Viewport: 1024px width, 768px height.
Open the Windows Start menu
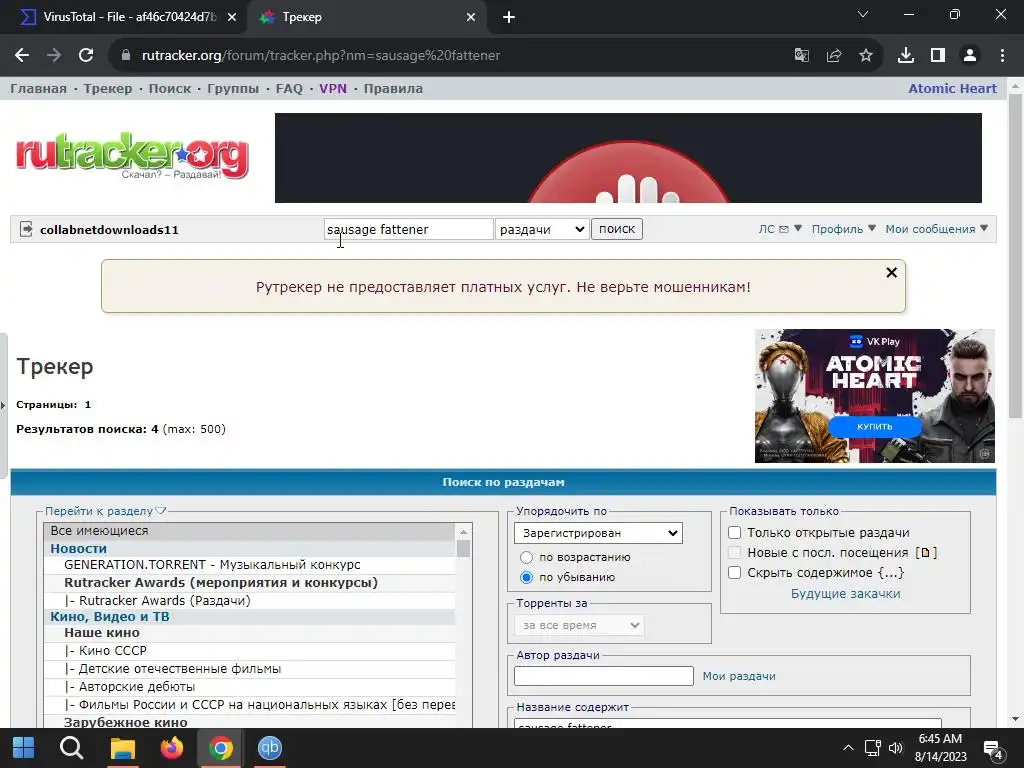[x=24, y=748]
